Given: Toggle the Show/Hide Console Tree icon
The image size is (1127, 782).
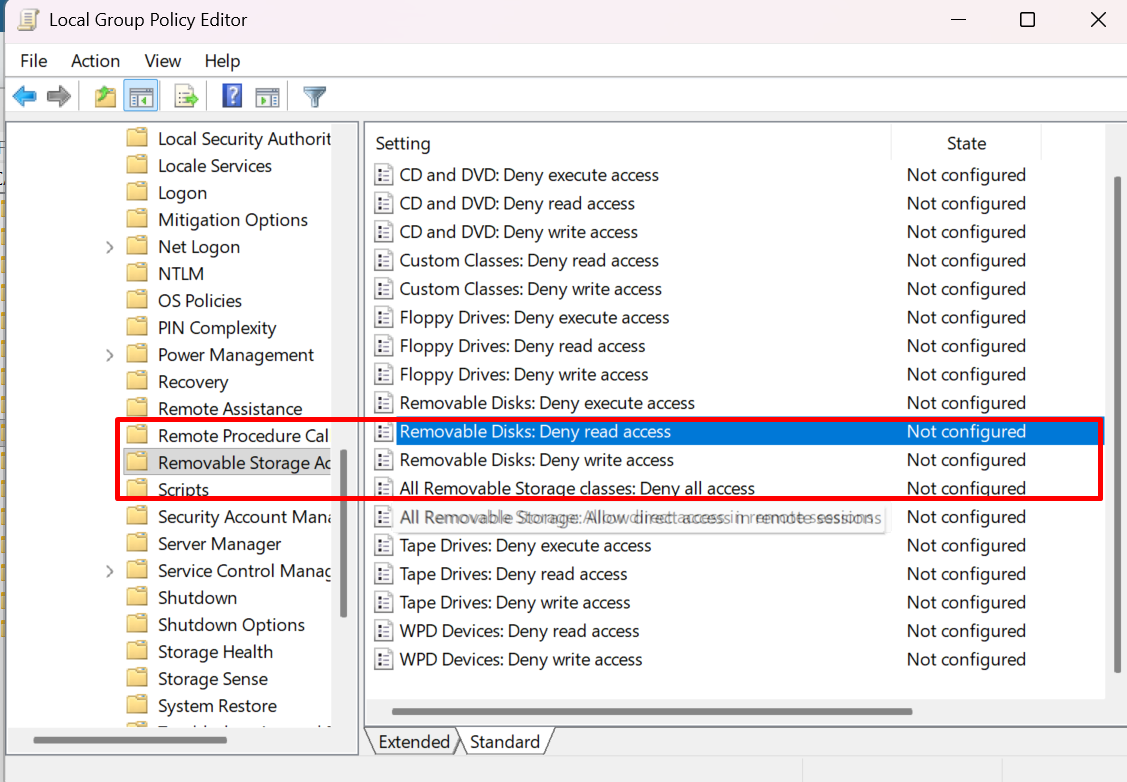Looking at the screenshot, I should click(x=140, y=97).
